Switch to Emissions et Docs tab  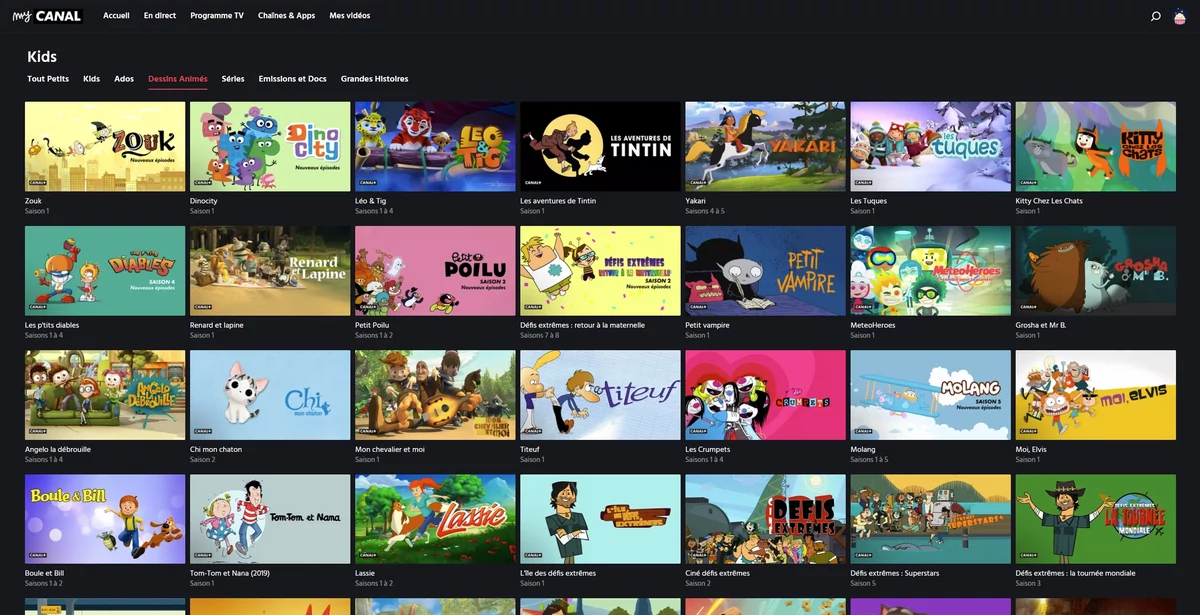(292, 79)
